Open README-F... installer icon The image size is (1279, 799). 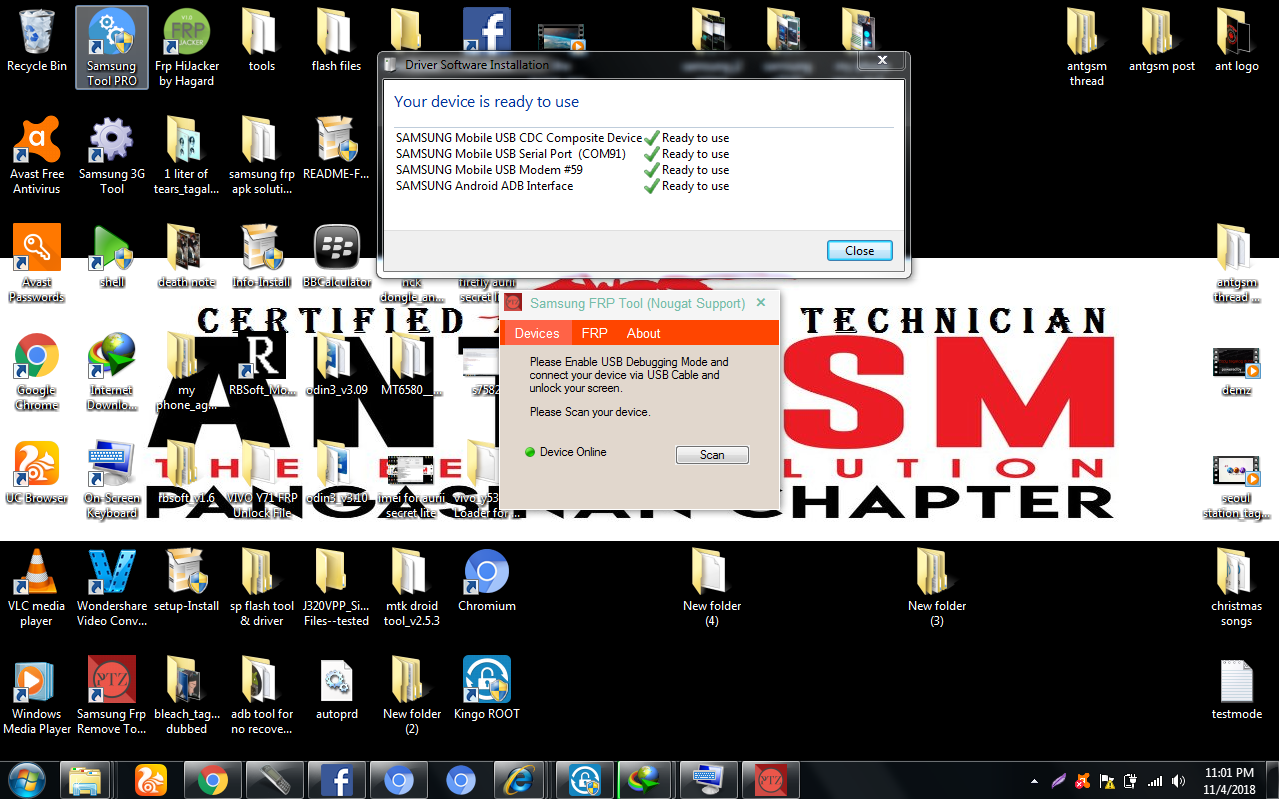[337, 148]
